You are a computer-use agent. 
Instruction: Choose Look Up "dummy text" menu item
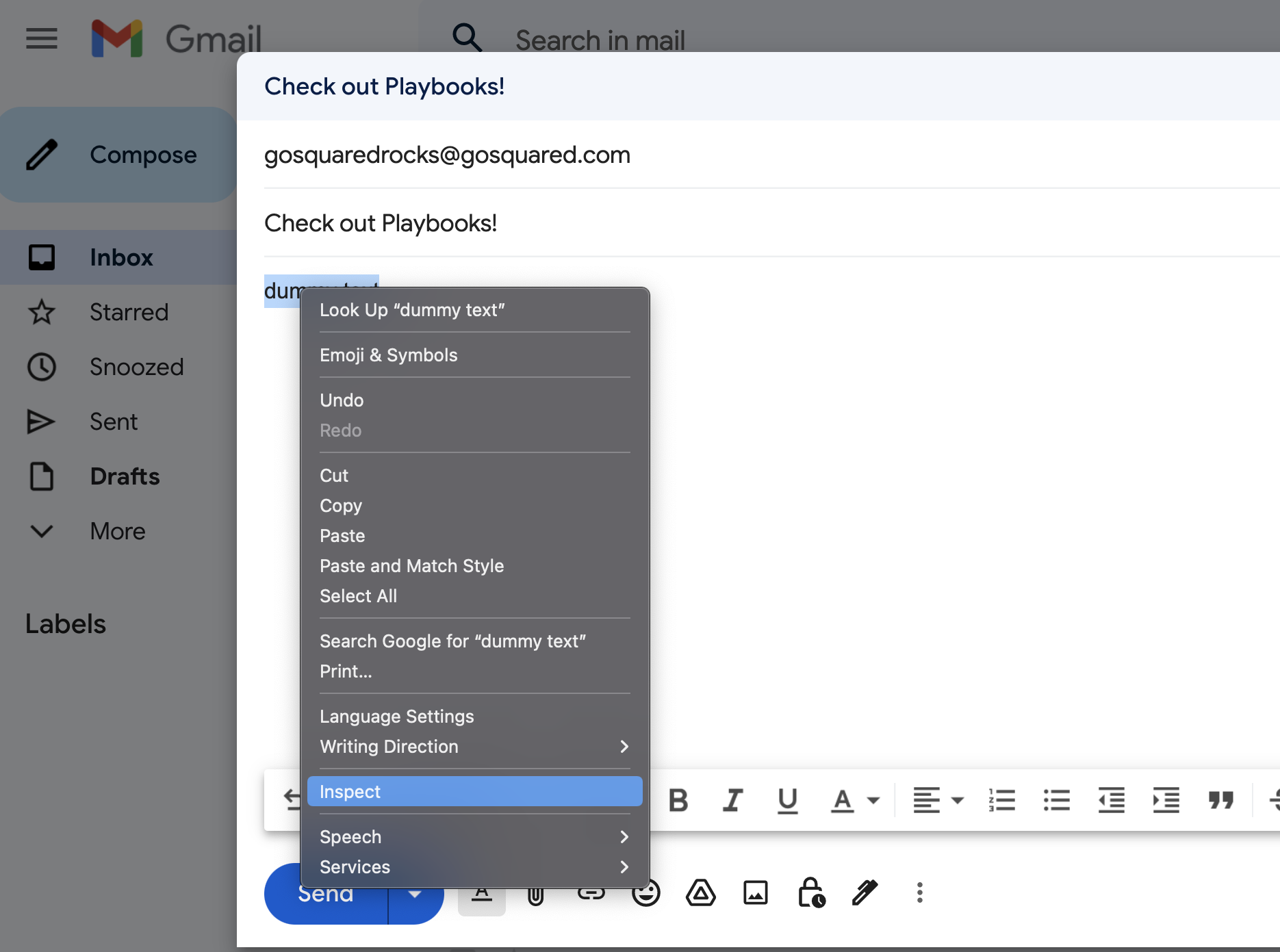[475, 310]
